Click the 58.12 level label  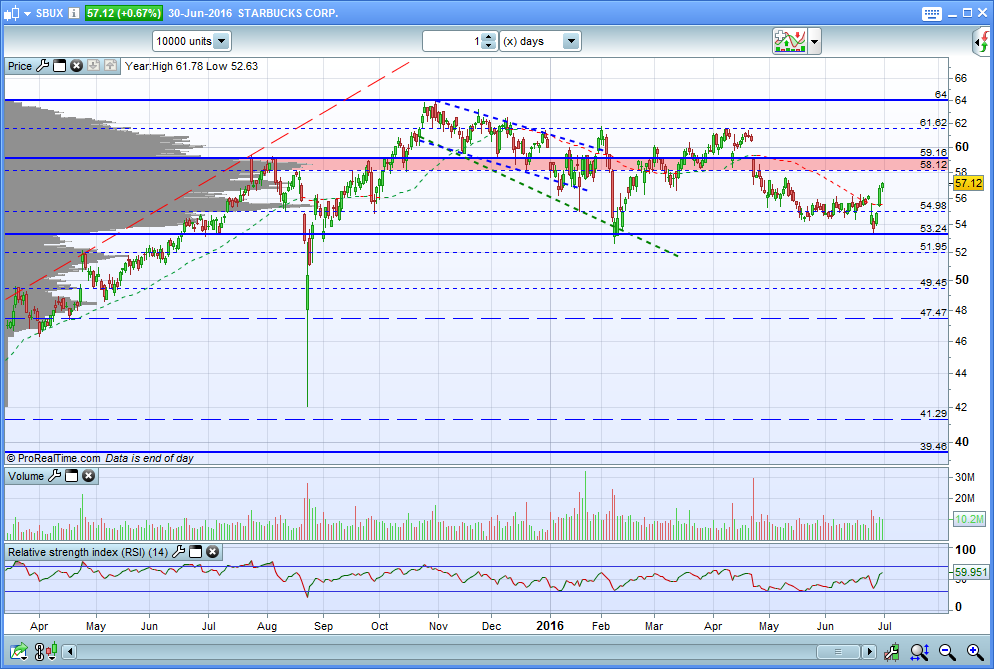click(933, 164)
